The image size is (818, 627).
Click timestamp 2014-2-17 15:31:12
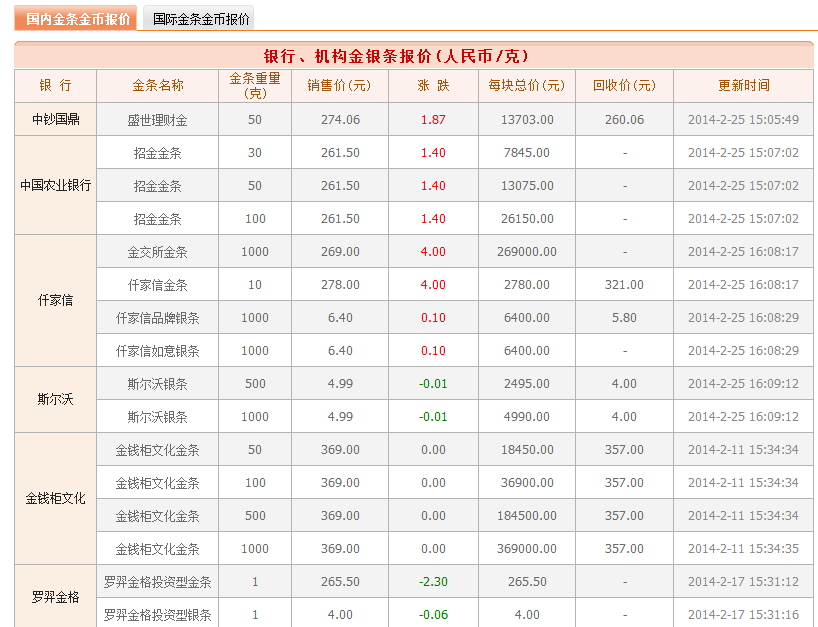(743, 582)
